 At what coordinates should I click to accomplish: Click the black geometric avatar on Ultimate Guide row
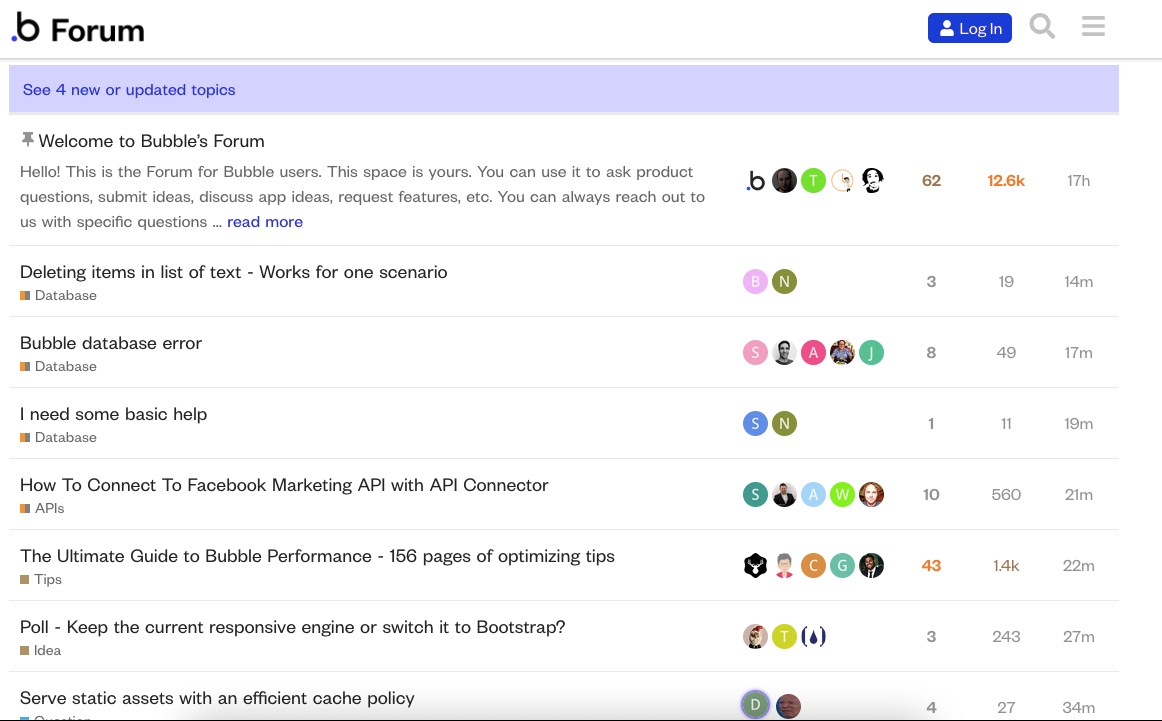755,566
